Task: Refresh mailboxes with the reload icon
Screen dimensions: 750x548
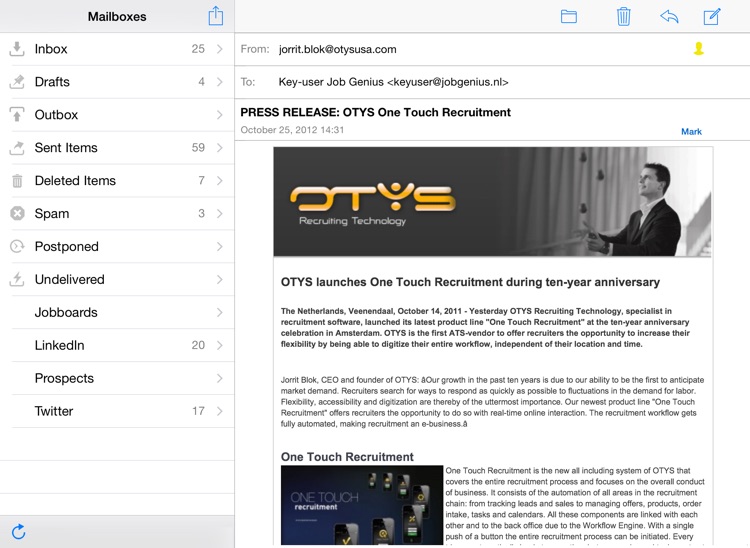Action: pyautogui.click(x=18, y=532)
